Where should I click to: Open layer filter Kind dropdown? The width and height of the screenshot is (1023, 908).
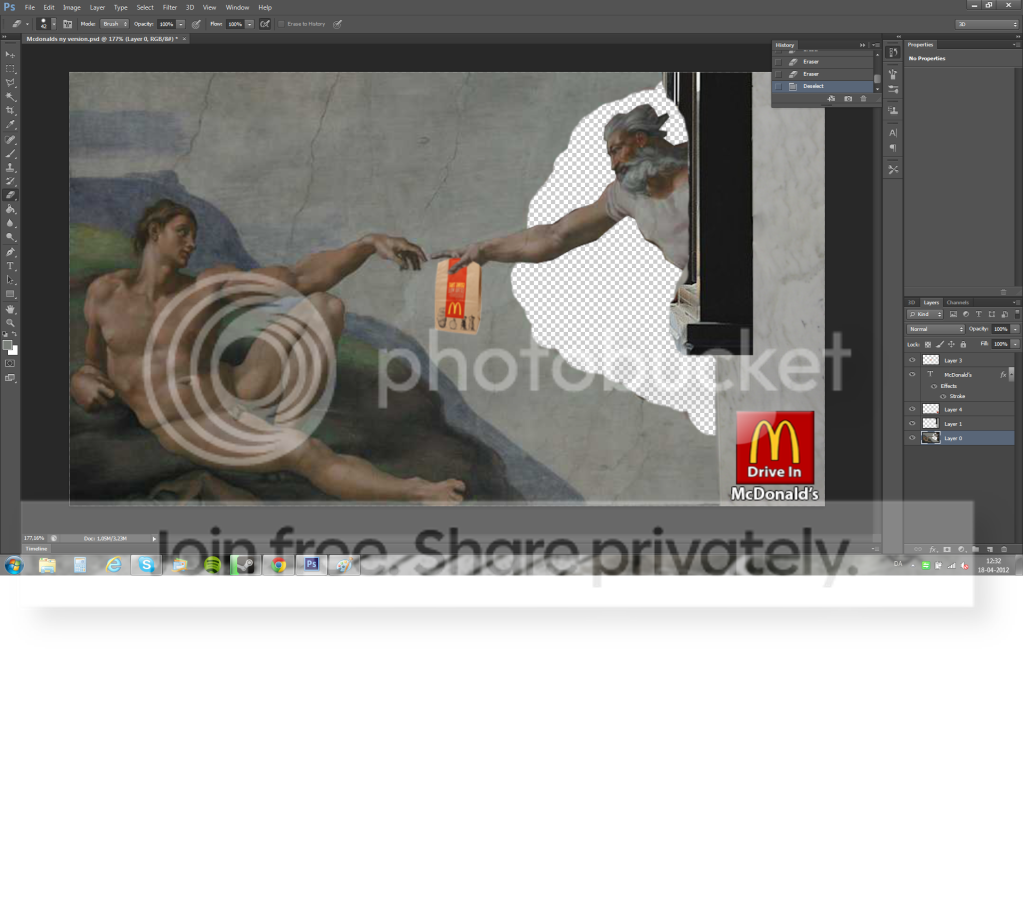point(925,314)
